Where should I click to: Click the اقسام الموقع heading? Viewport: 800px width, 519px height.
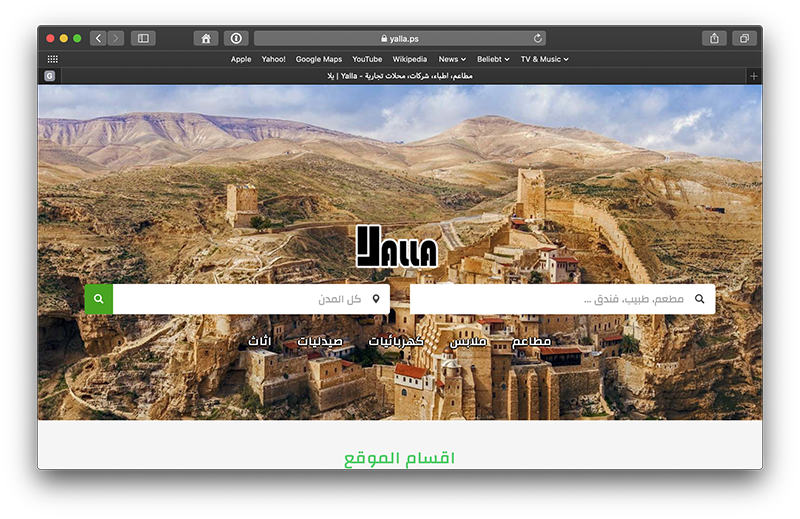[x=399, y=458]
